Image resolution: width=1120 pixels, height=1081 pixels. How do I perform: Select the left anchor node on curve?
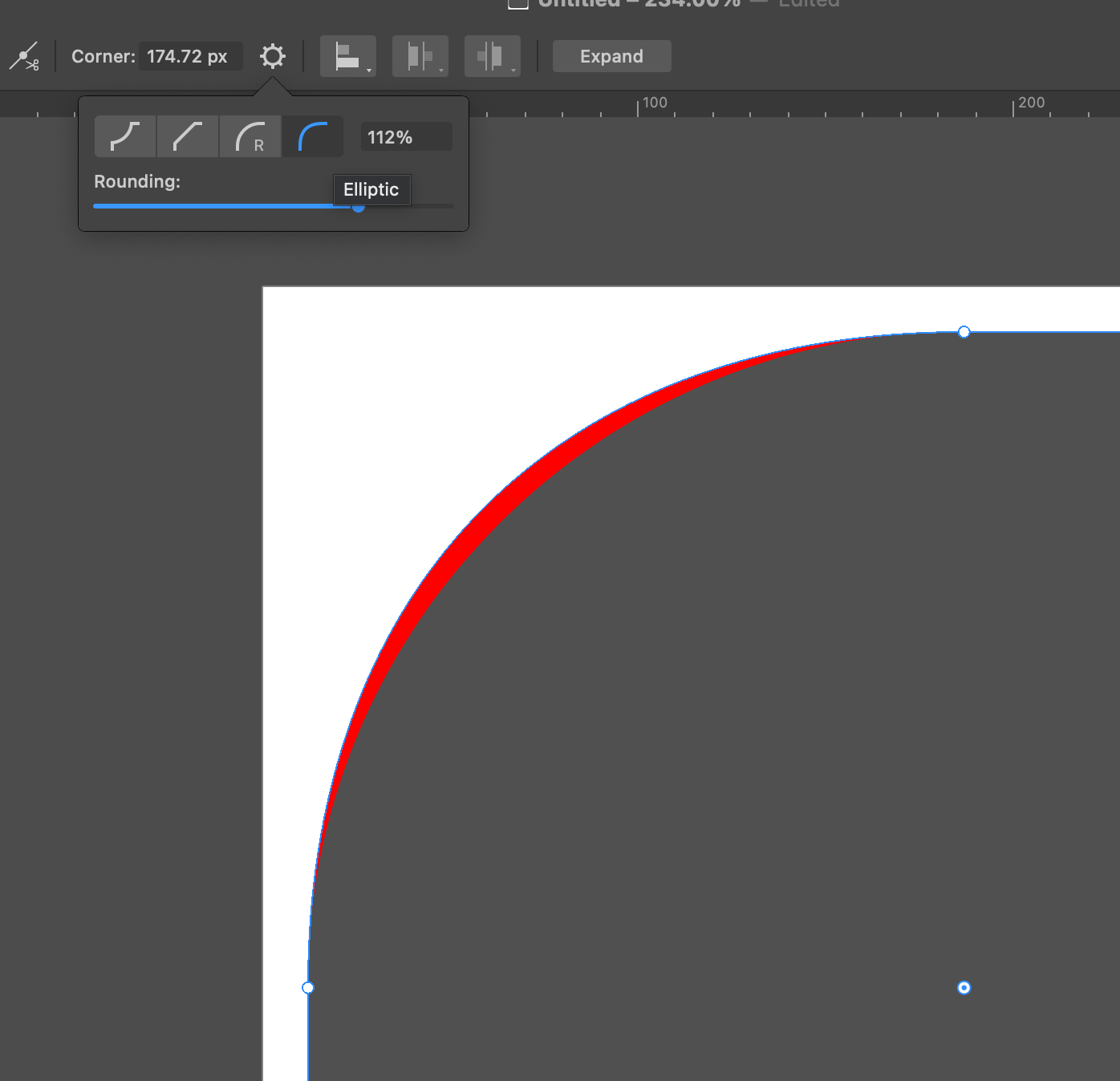point(308,988)
